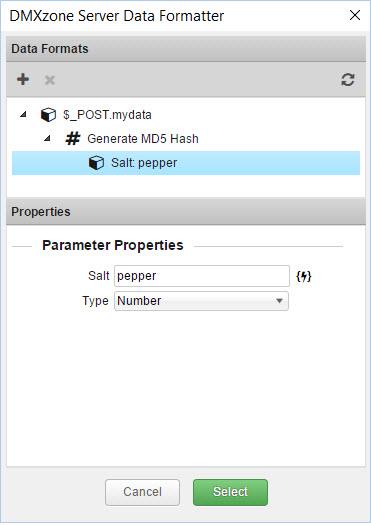
Task: Select the Generate MD5 Hash tree item
Action: click(x=143, y=139)
